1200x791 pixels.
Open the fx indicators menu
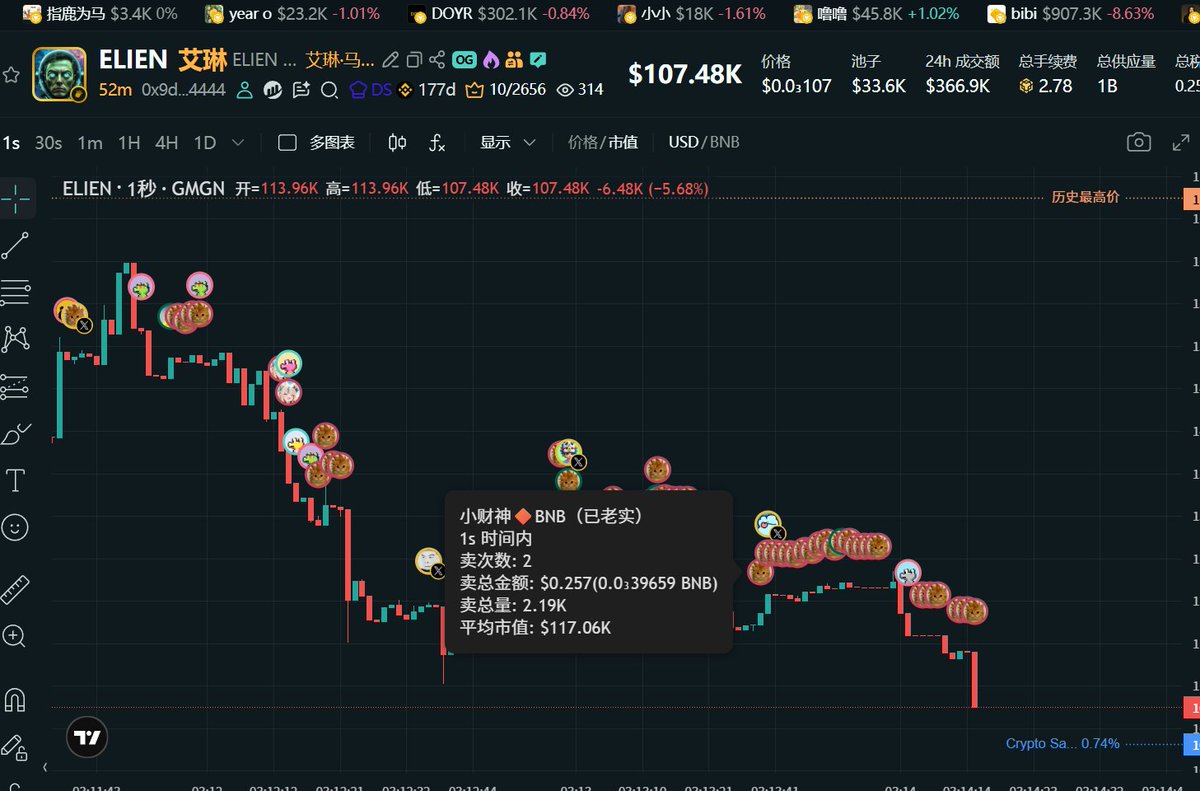(x=437, y=143)
